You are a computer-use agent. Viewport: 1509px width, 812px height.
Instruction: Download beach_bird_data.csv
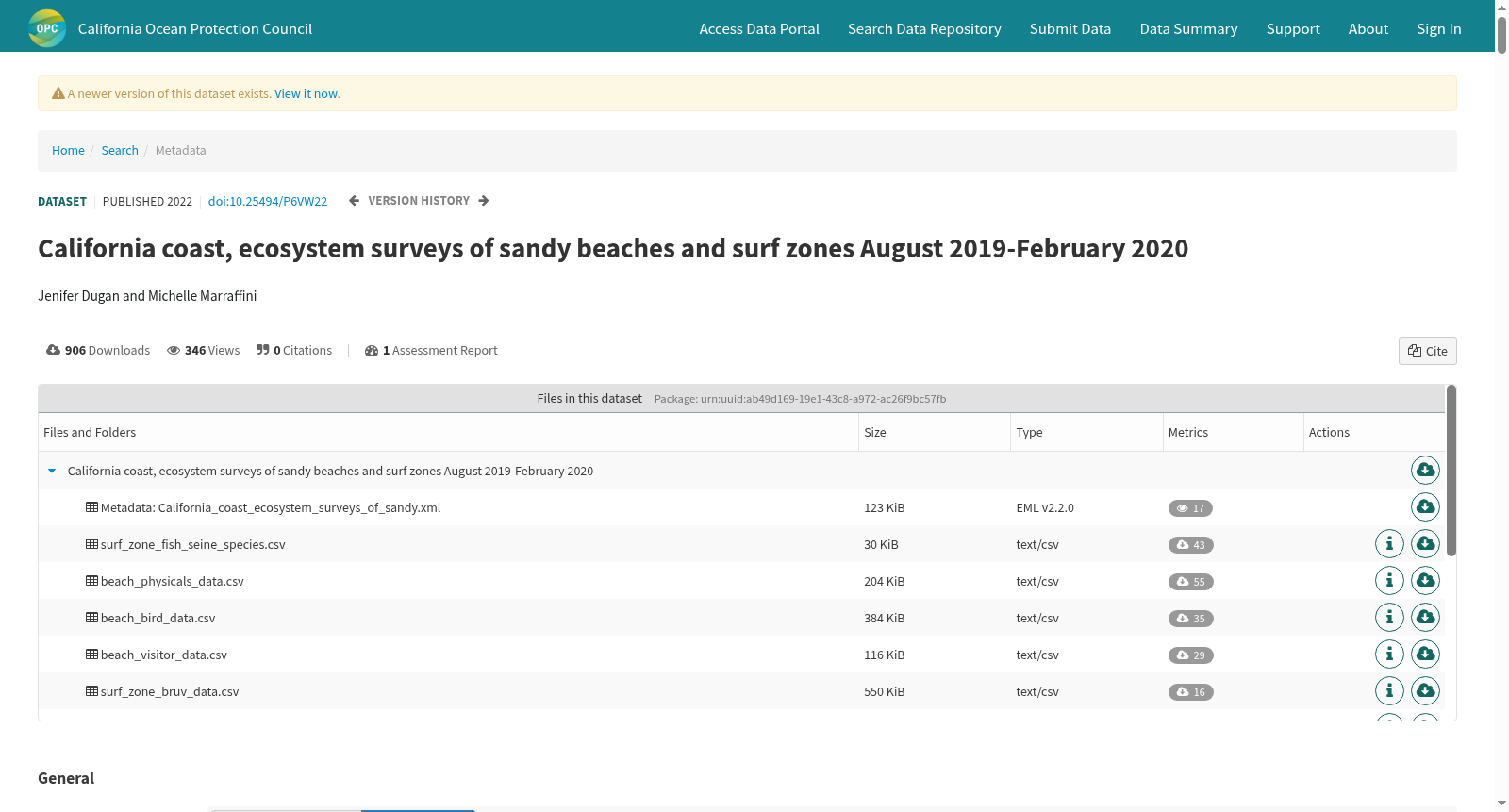[x=1425, y=617]
